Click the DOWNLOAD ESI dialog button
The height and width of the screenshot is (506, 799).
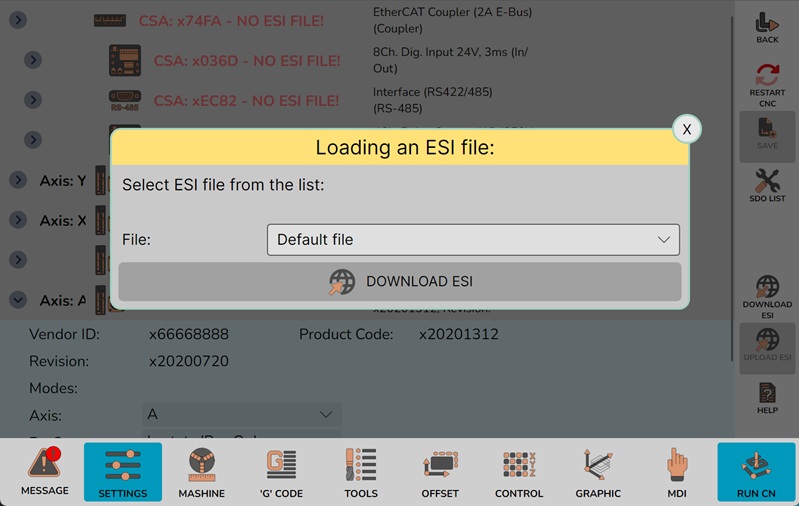coord(400,282)
